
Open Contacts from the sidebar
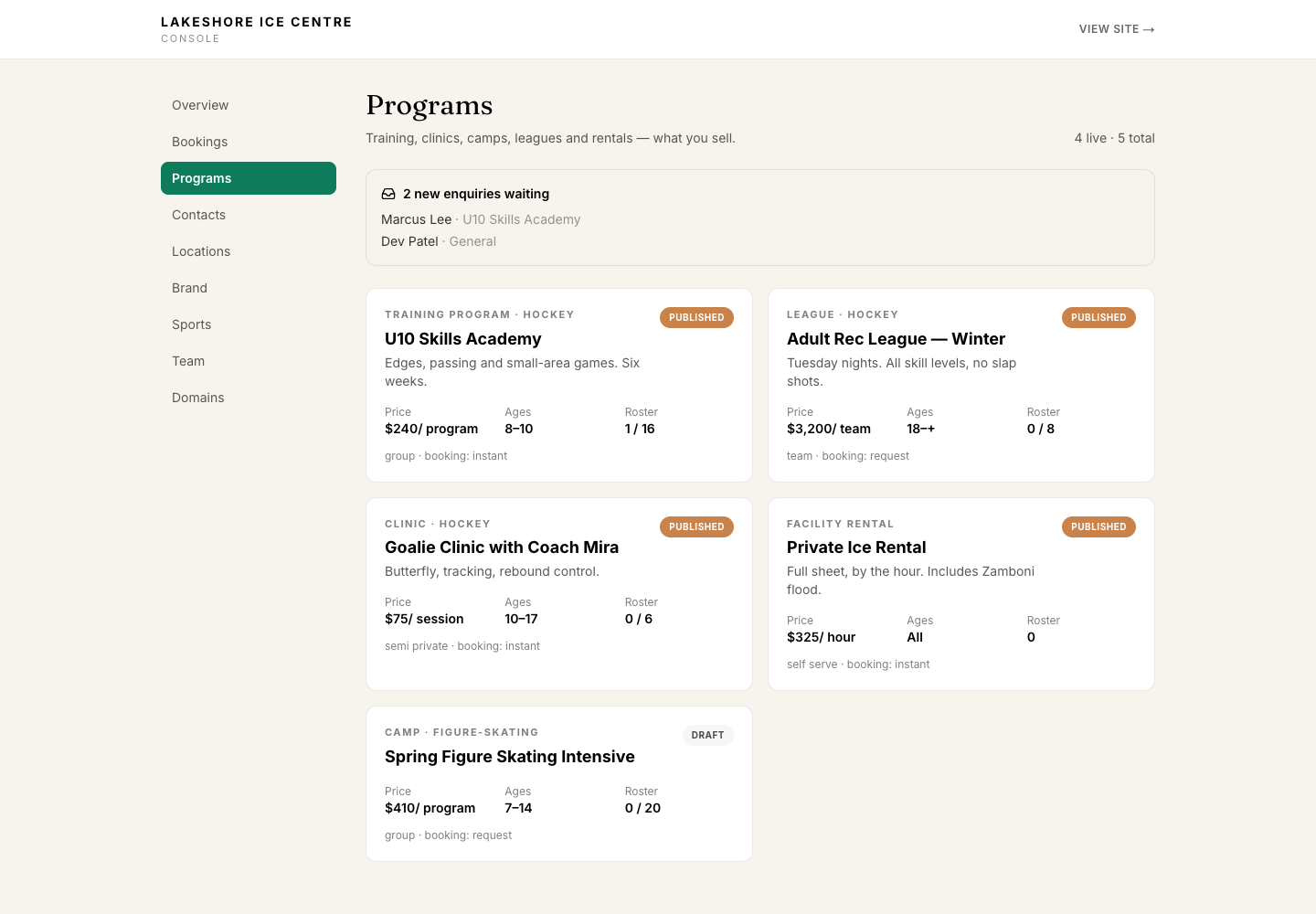pos(249,215)
